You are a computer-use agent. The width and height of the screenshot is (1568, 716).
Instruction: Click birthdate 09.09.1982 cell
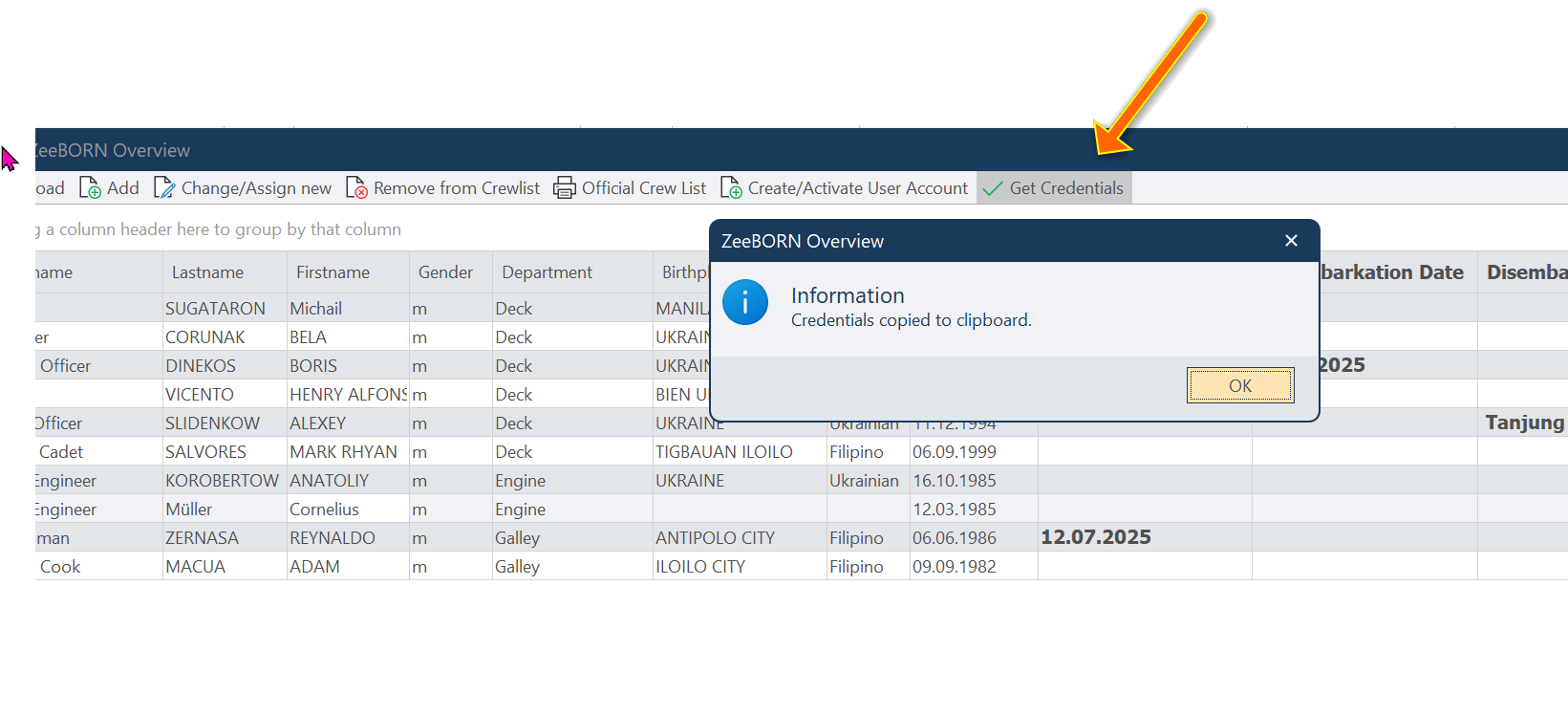[974, 567]
